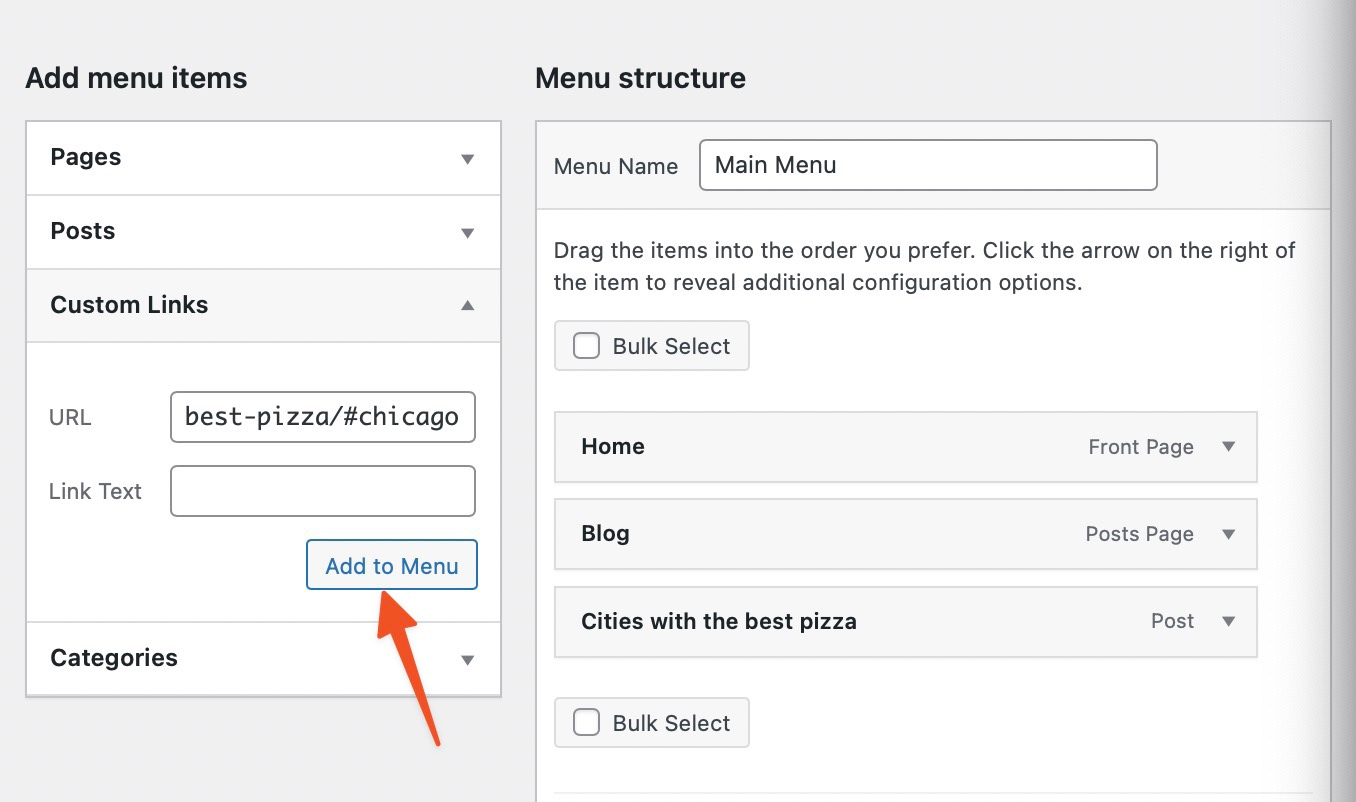The height and width of the screenshot is (802, 1356).
Task: Enable the top Bulk Select checkbox
Action: coord(586,345)
